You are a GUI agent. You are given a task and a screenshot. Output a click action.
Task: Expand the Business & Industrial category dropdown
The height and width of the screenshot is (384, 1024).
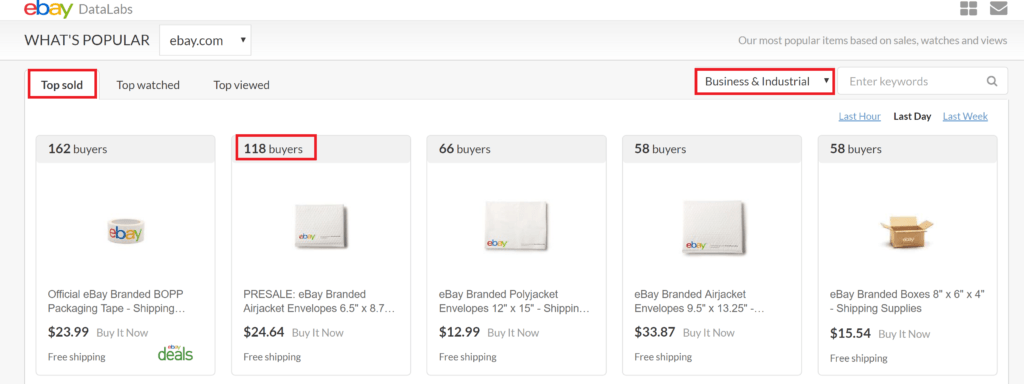click(x=764, y=82)
